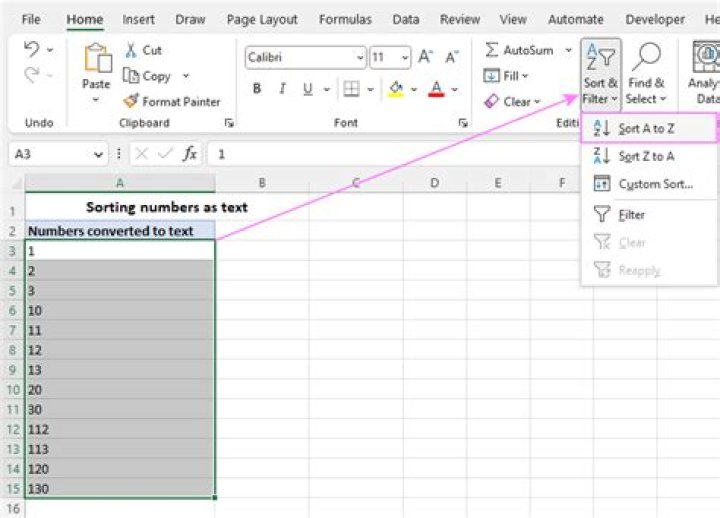The width and height of the screenshot is (720, 518).
Task: Choose Sort A to Z menu option
Action: click(646, 129)
